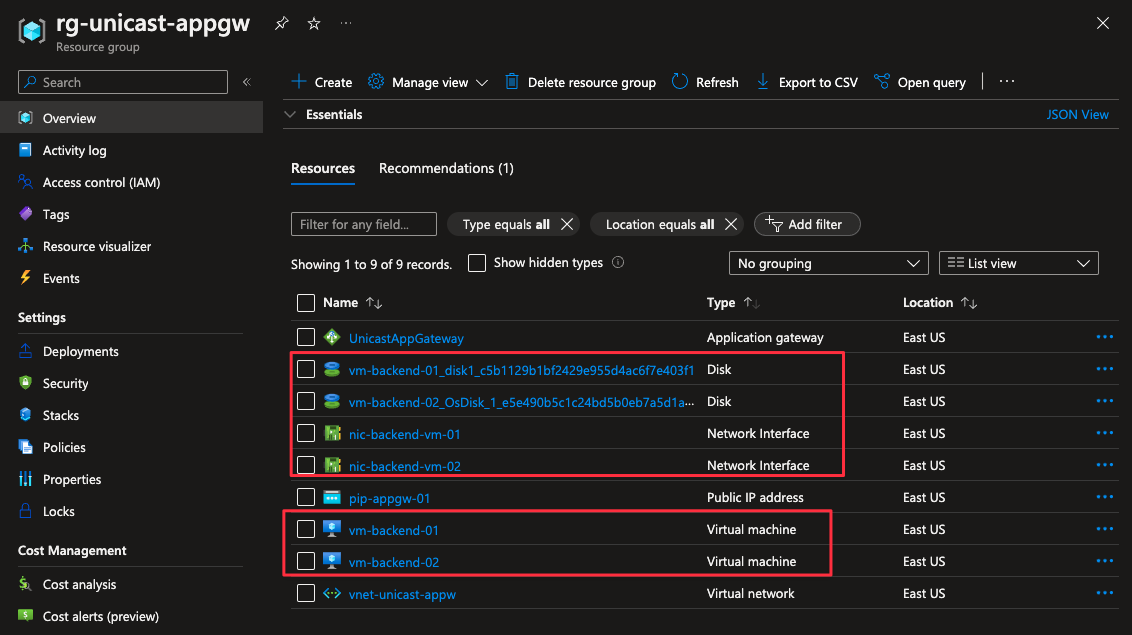
Task: Switch to the Recommendations (1) tab
Action: [446, 168]
